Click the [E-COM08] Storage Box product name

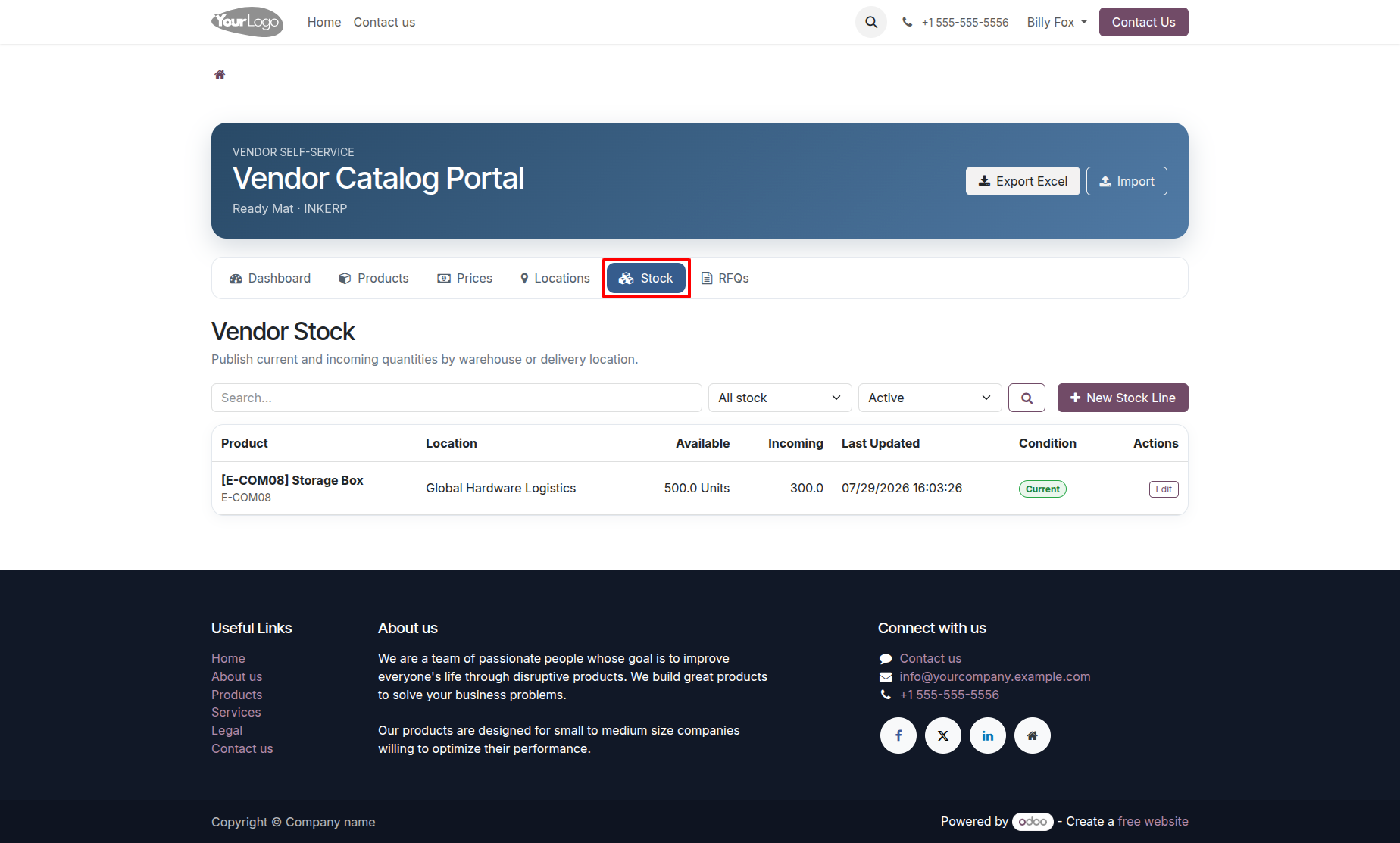click(292, 480)
